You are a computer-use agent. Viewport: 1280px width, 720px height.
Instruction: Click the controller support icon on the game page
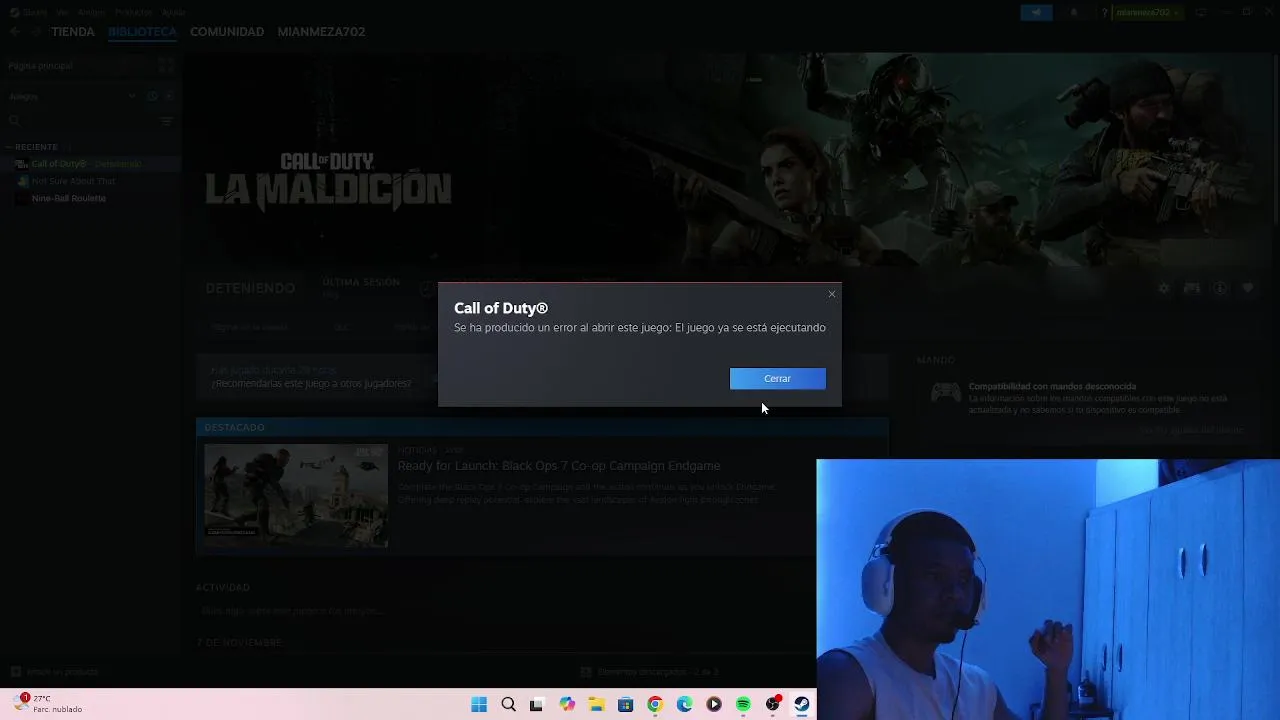pyautogui.click(x=1192, y=288)
